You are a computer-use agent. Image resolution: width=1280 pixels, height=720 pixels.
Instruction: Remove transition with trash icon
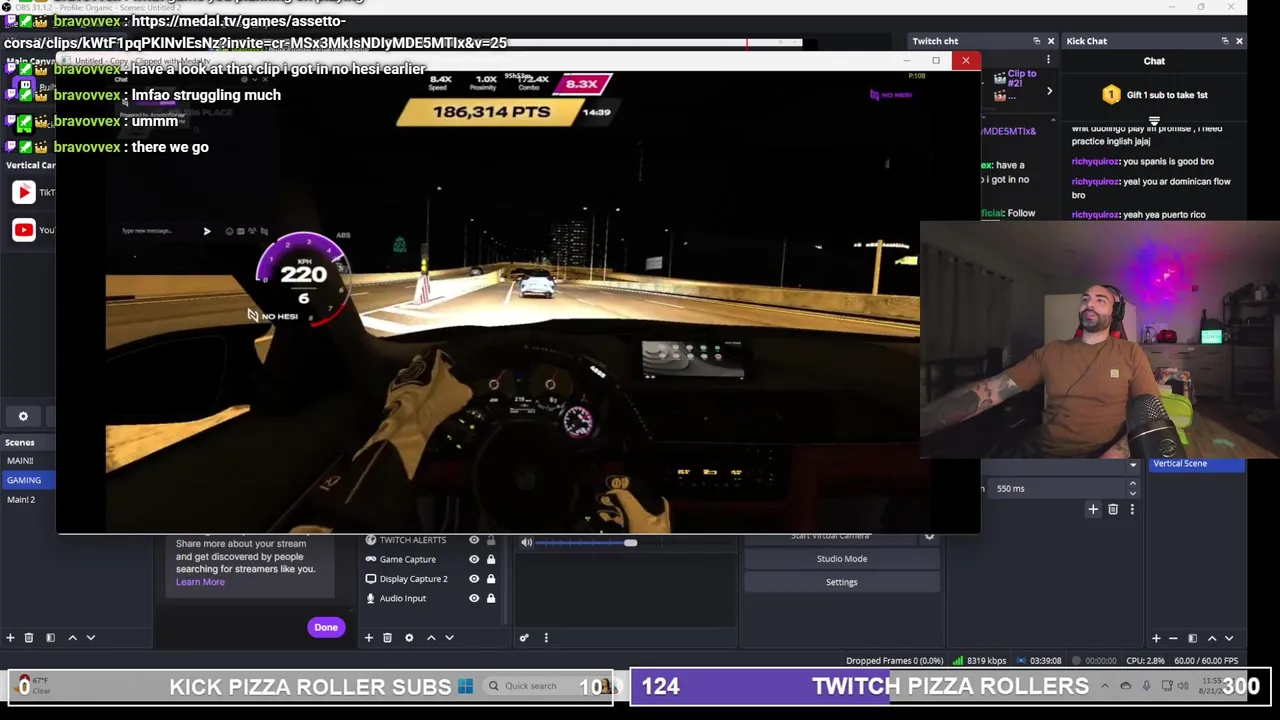pos(1112,509)
